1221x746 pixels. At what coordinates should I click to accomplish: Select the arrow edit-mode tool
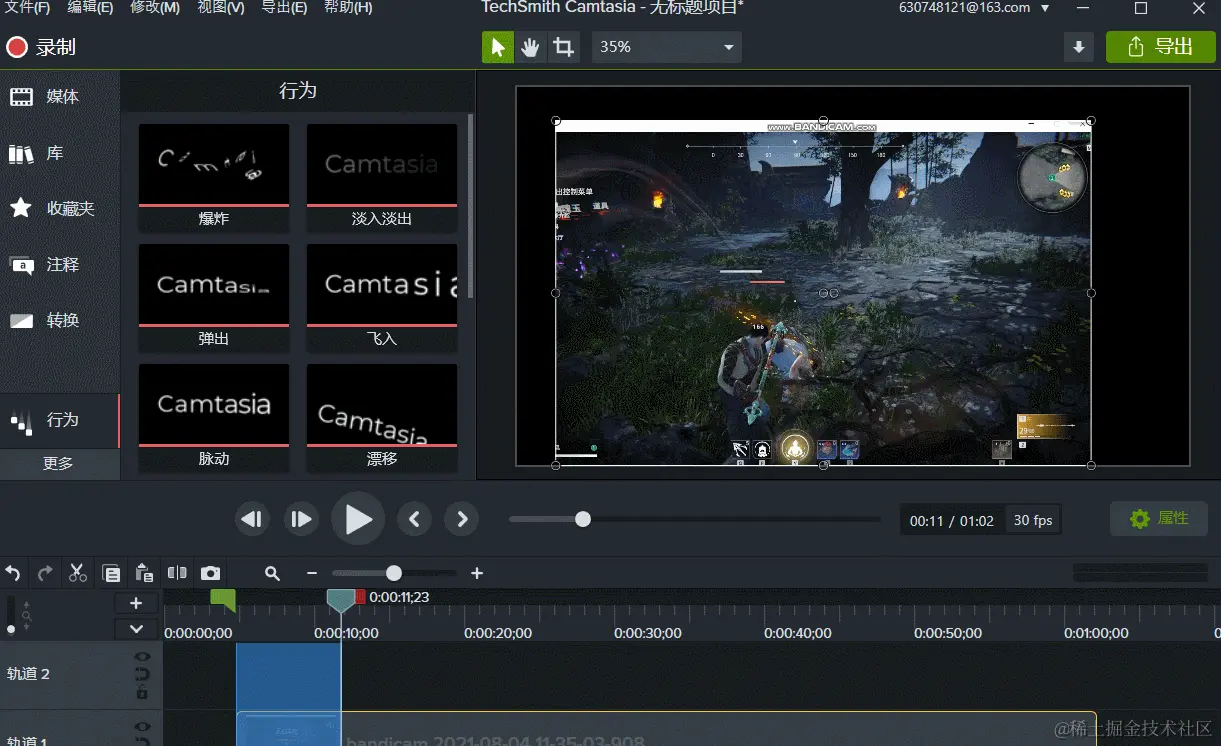pos(498,47)
